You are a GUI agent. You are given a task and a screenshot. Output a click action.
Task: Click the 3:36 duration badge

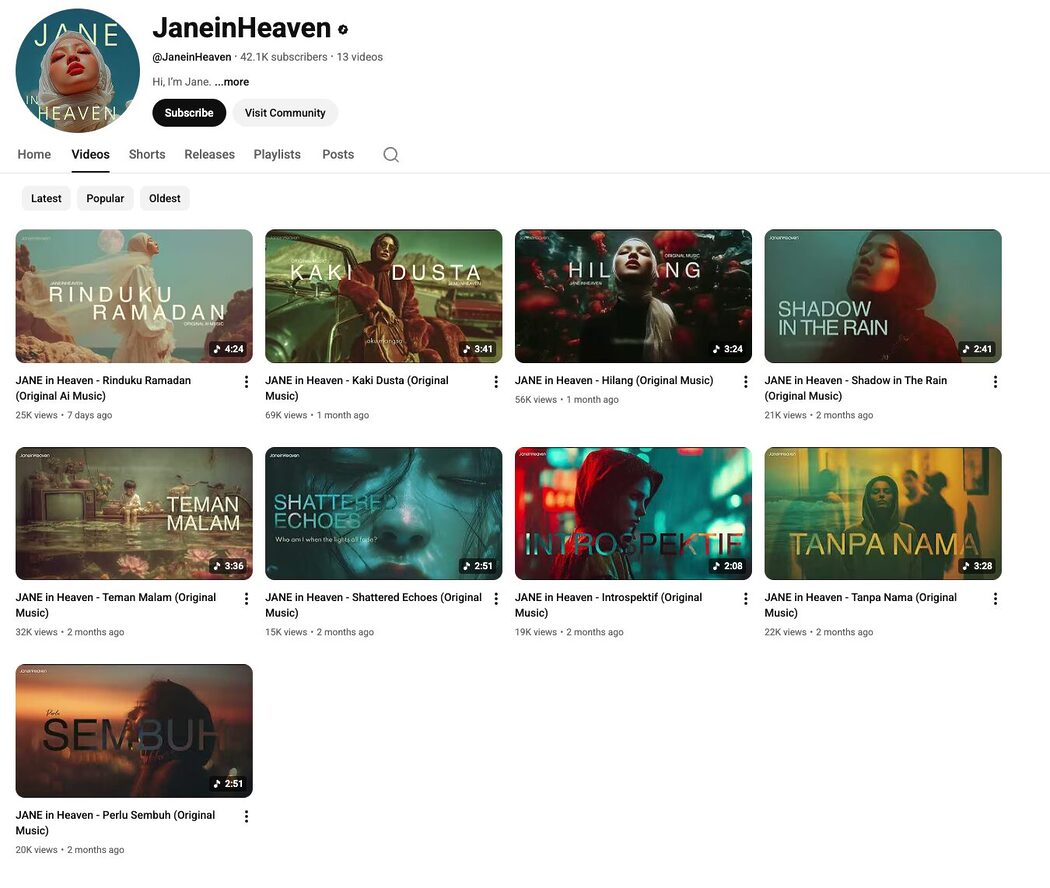tap(228, 566)
